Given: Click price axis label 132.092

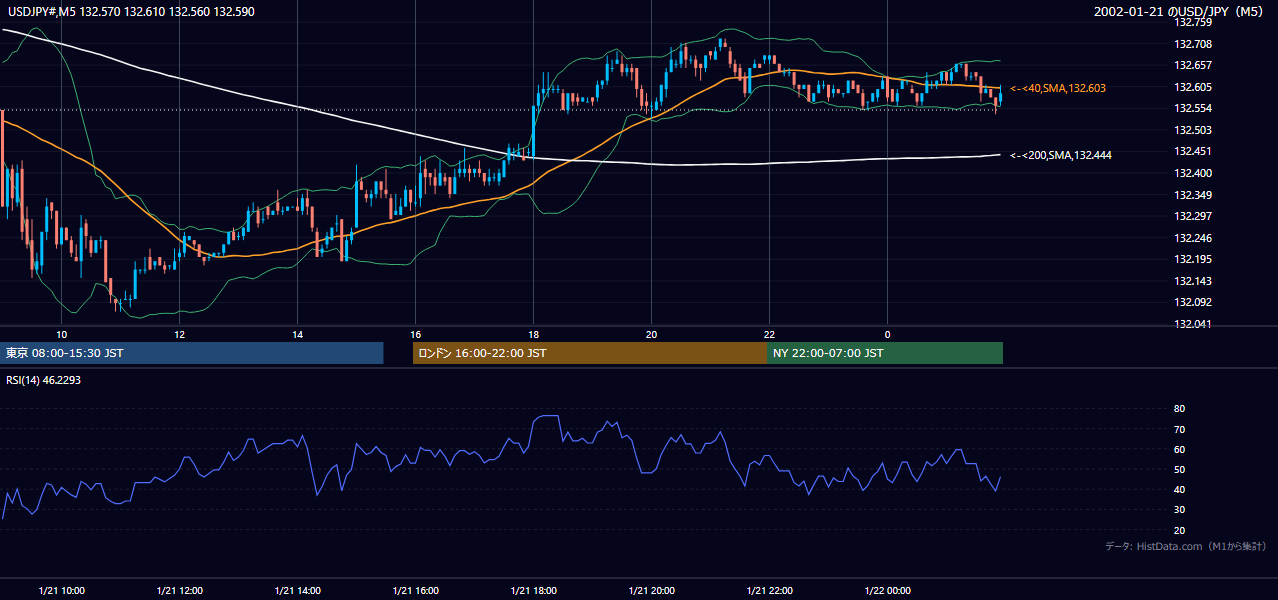Looking at the screenshot, I should point(1194,302).
